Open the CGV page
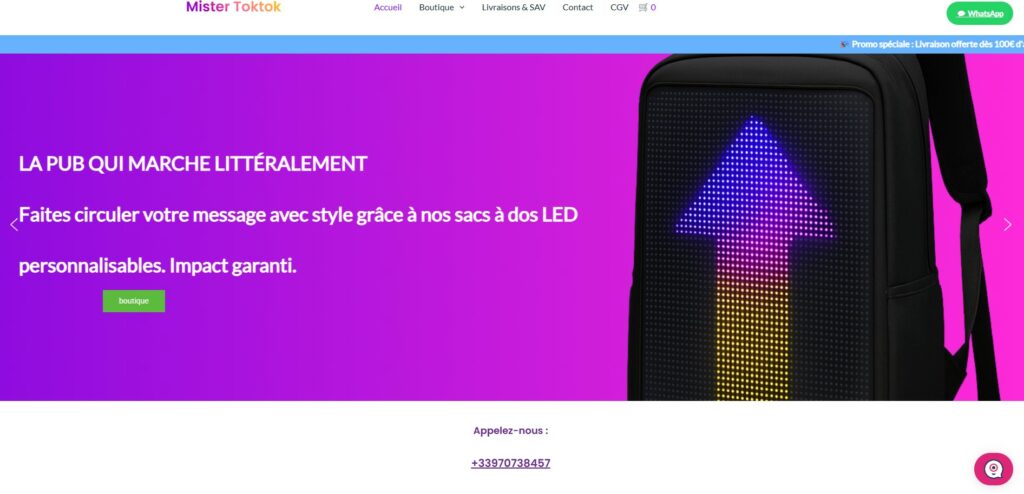 point(619,8)
